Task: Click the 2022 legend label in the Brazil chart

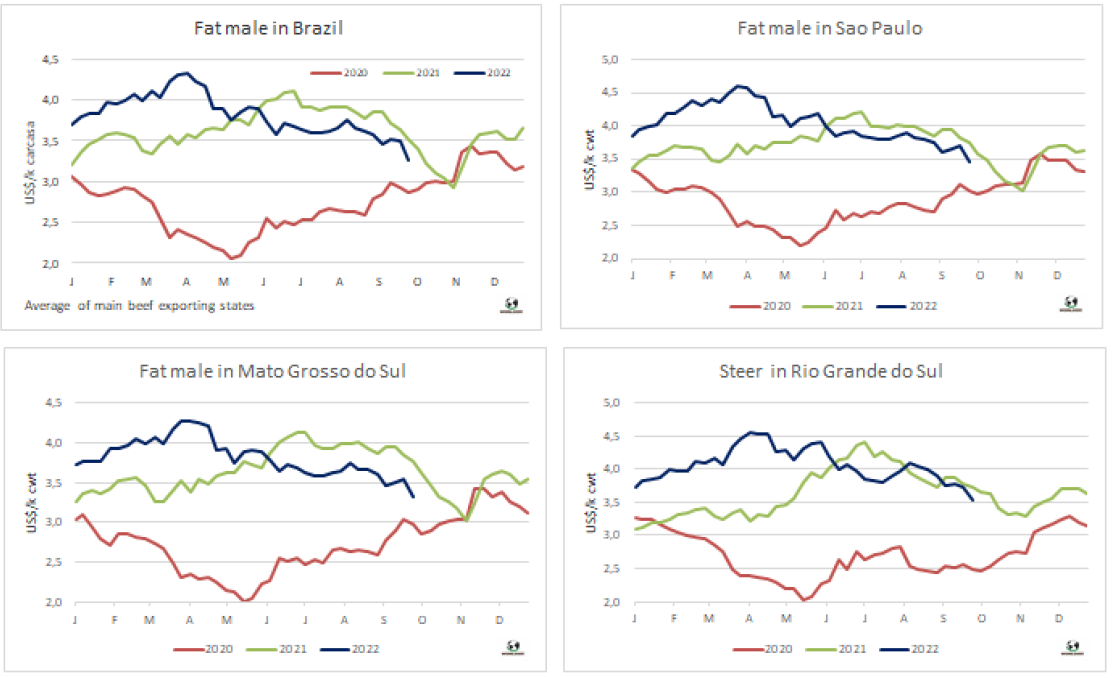Action: tap(498, 74)
